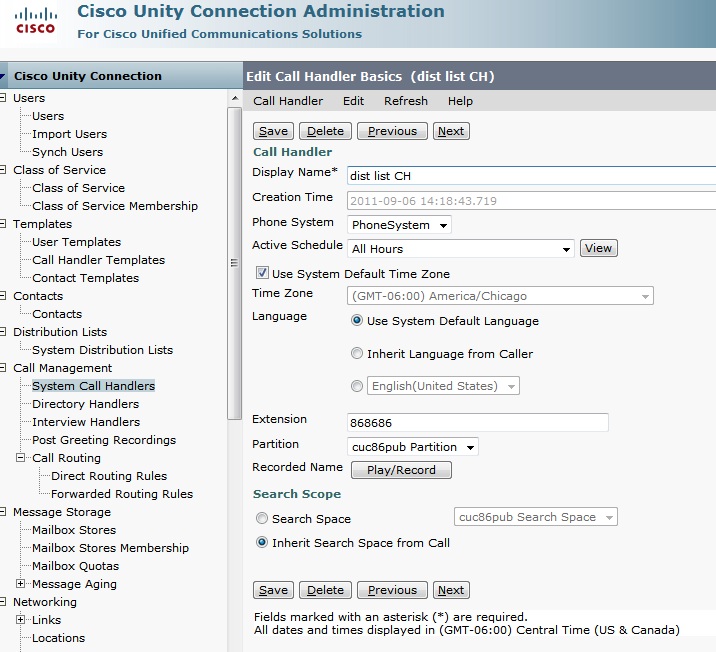This screenshot has height=652, width=716.
Task: Click the top Delete button
Action: click(x=325, y=131)
